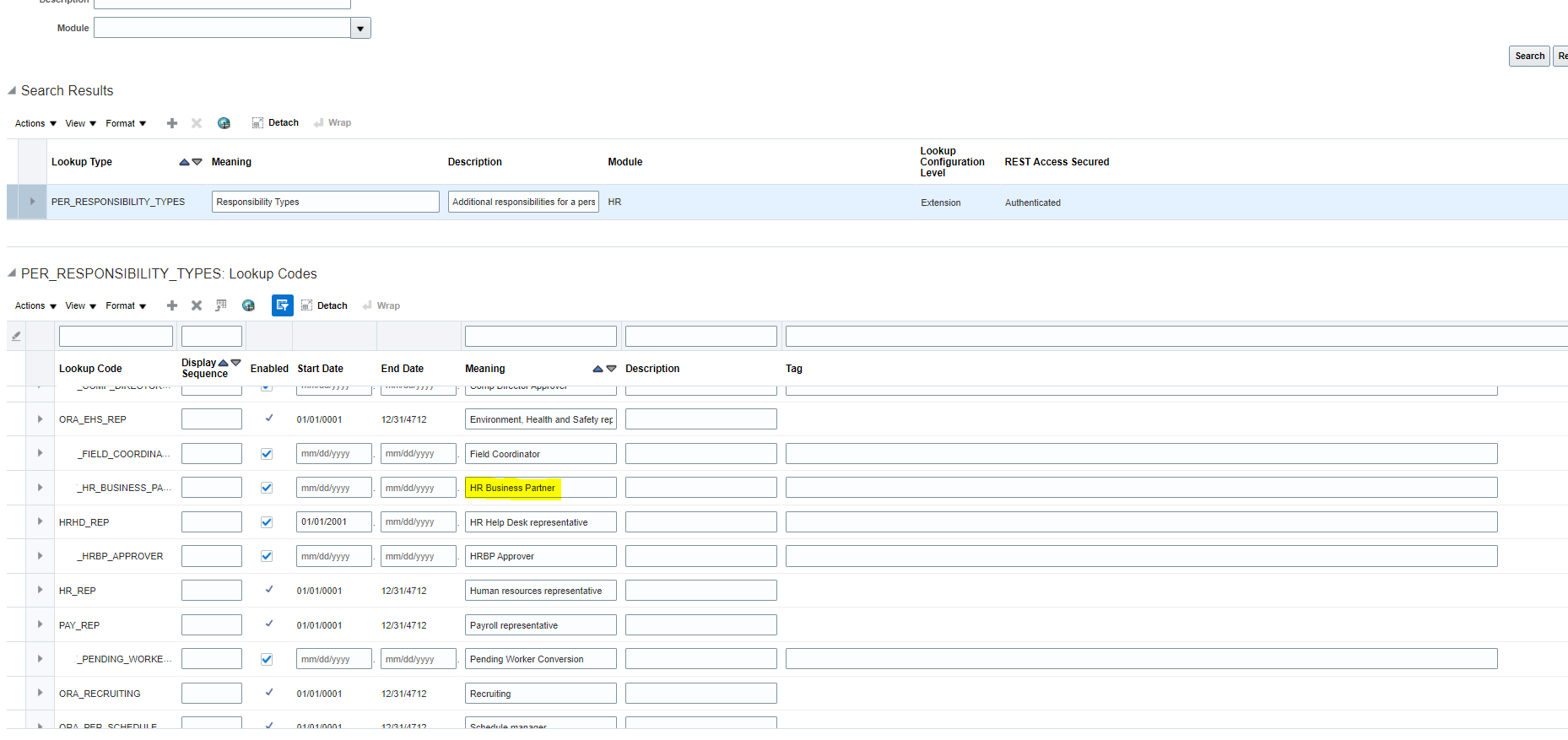Viewport: 1568px width, 740px height.
Task: Sort Lookup Type descending arrow
Action: (197, 162)
